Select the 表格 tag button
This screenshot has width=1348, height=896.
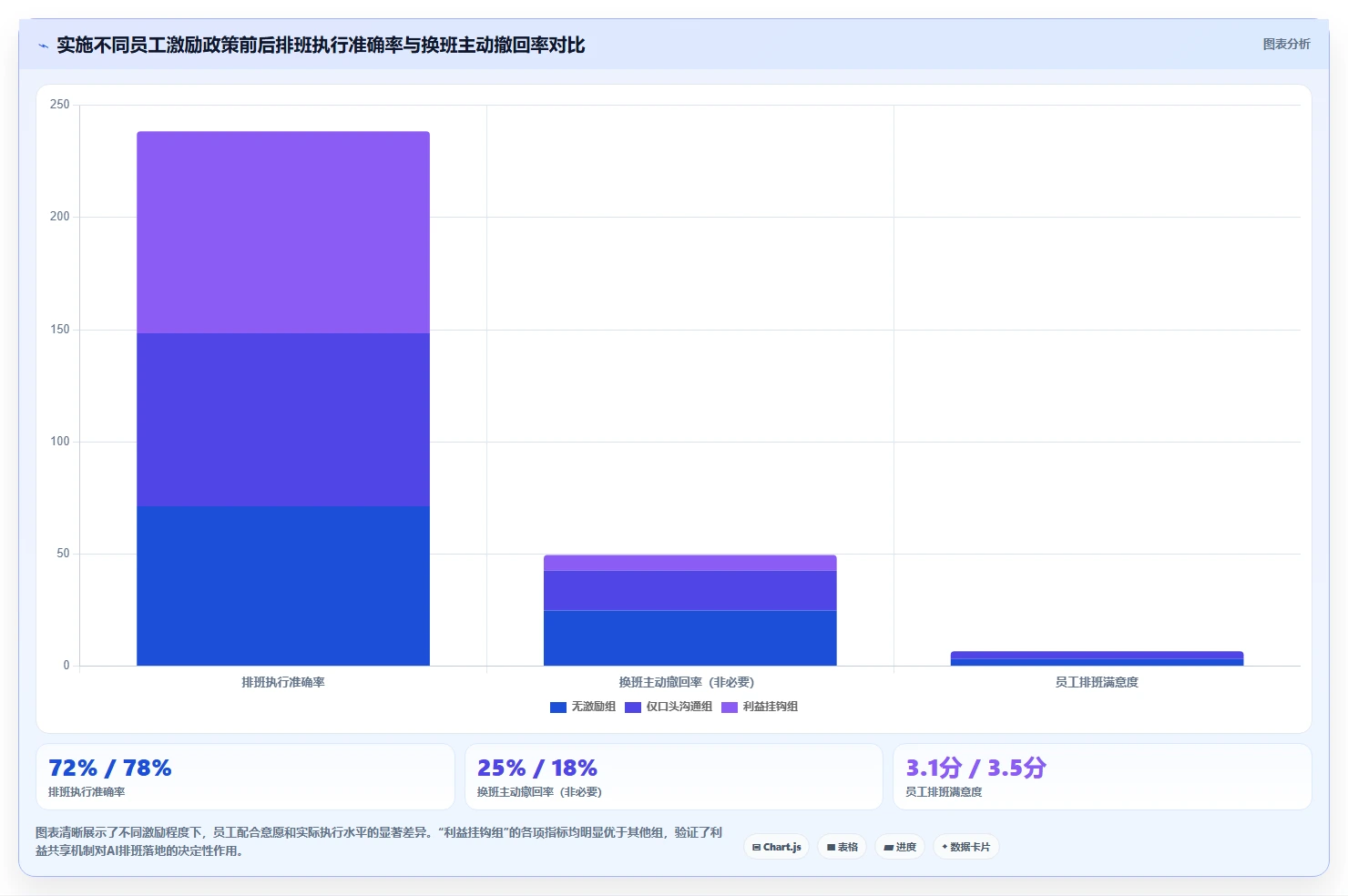click(x=842, y=847)
